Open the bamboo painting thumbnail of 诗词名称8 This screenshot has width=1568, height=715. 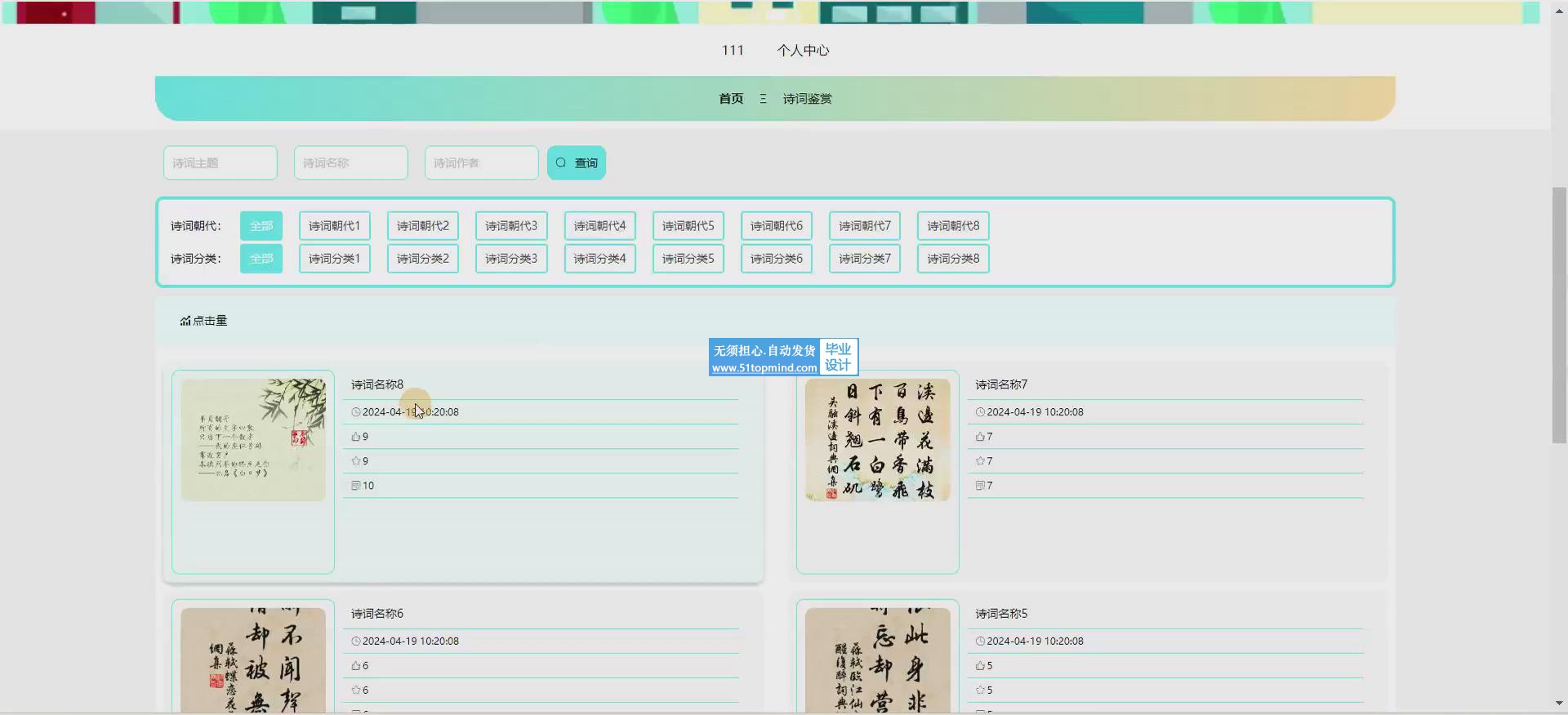[x=253, y=440]
